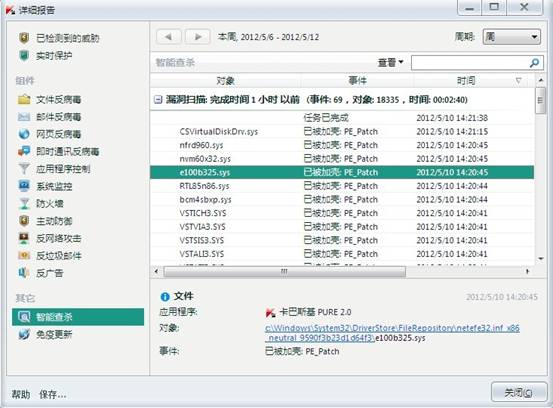Select the Web Anti-Virus globe icon
553x408 pixels.
24,134
